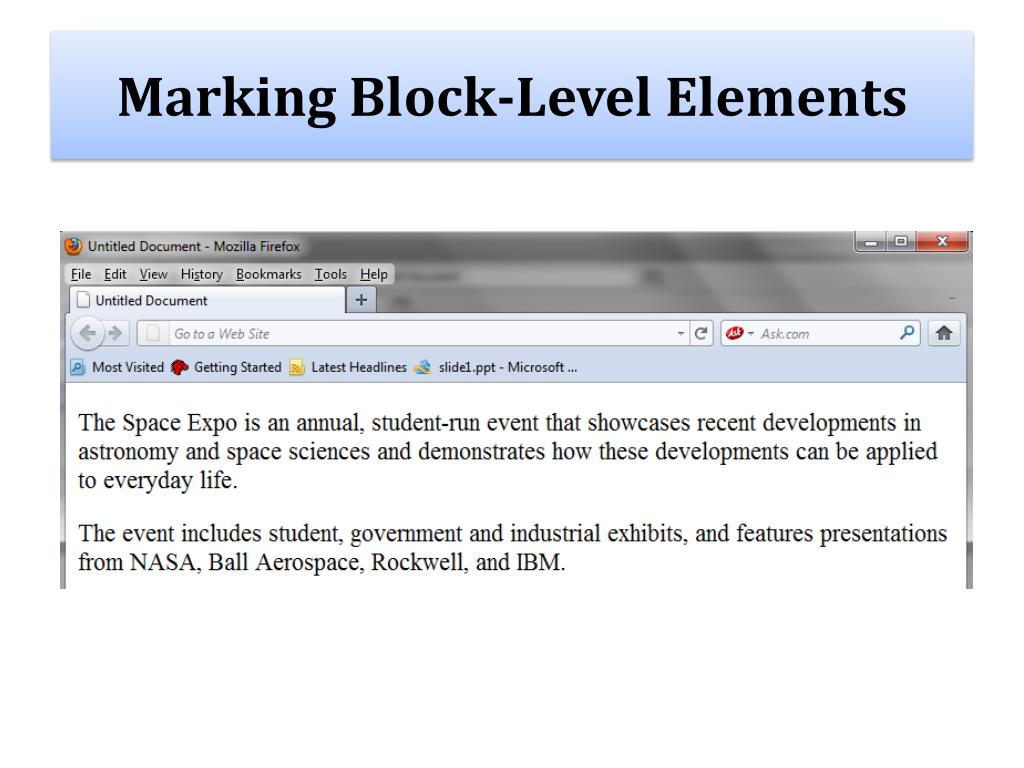The image size is (1024, 768).
Task: Click the Firefox logo in title bar
Action: click(73, 246)
